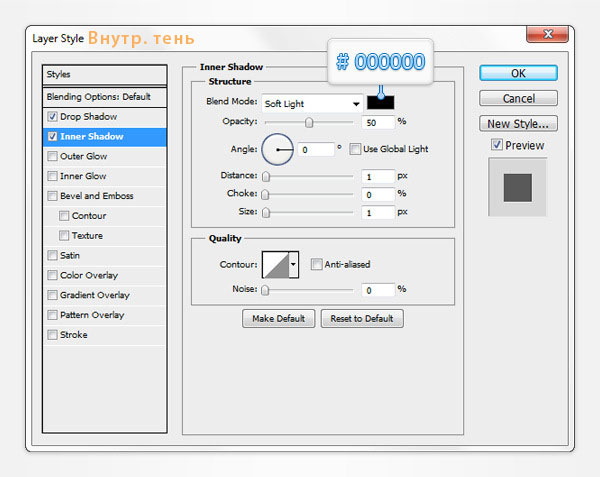This screenshot has height=477, width=600.
Task: Open Blending Options: Default
Action: pos(104,97)
